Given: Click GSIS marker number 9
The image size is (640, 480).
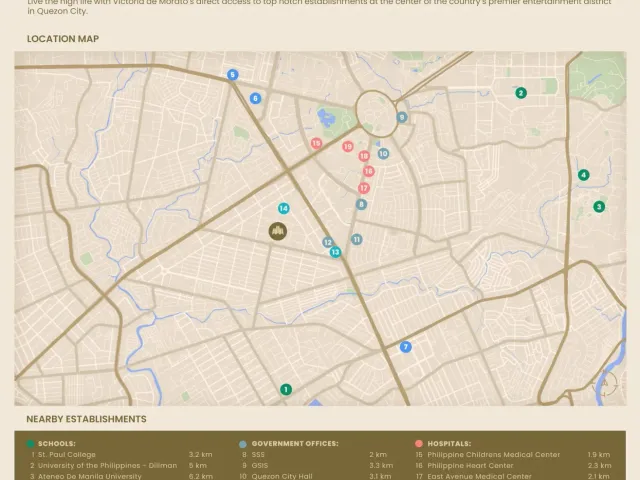Looking at the screenshot, I should 402,118.
